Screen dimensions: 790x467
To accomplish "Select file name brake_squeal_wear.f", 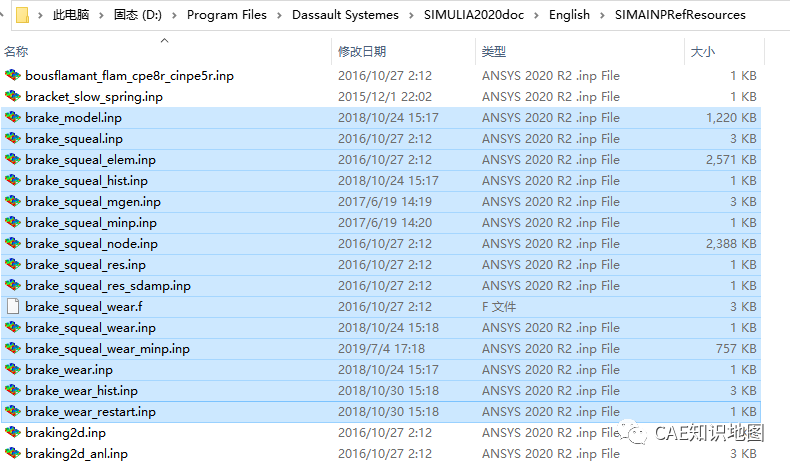I will [x=84, y=306].
